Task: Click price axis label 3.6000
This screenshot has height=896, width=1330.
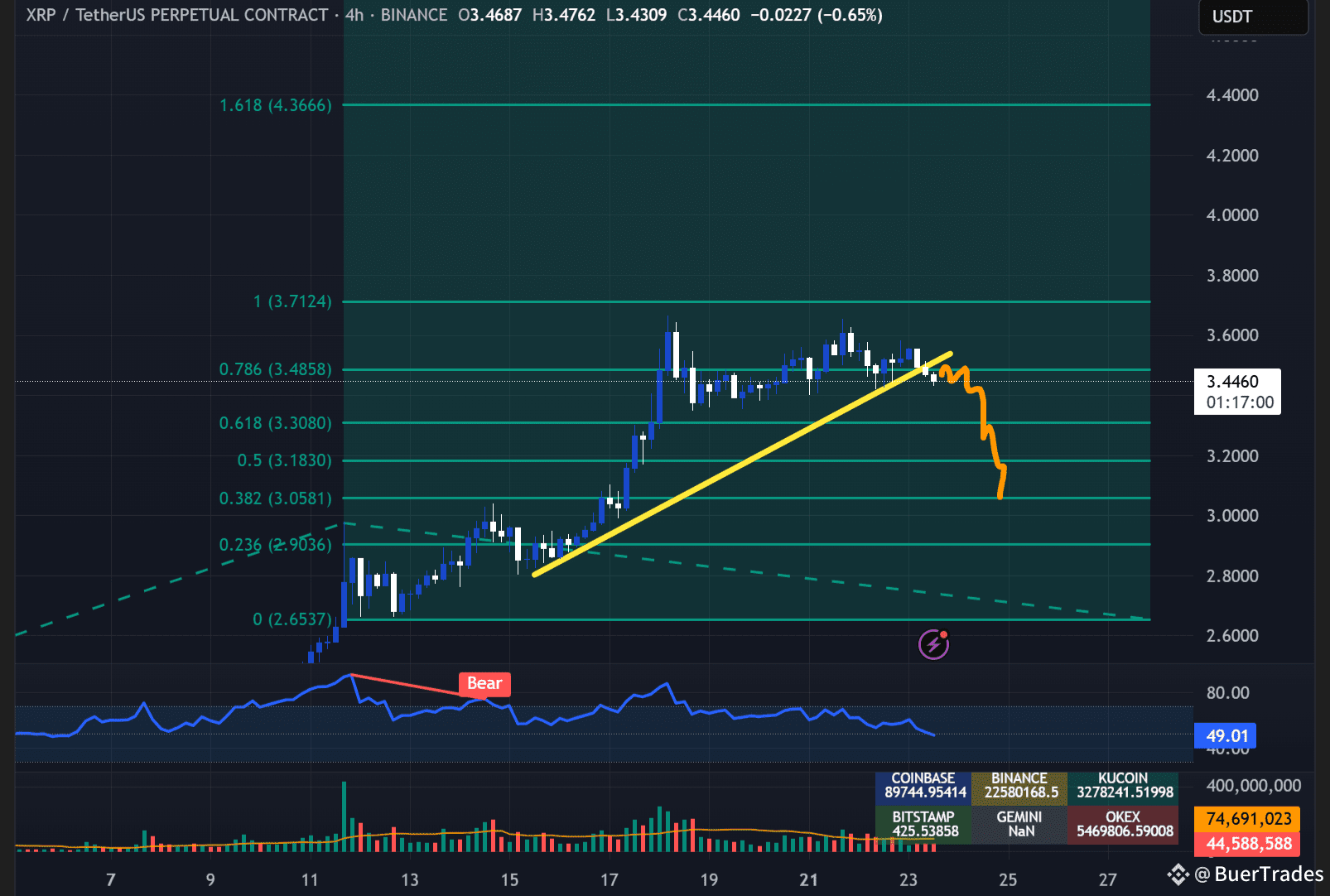Action: click(x=1232, y=335)
